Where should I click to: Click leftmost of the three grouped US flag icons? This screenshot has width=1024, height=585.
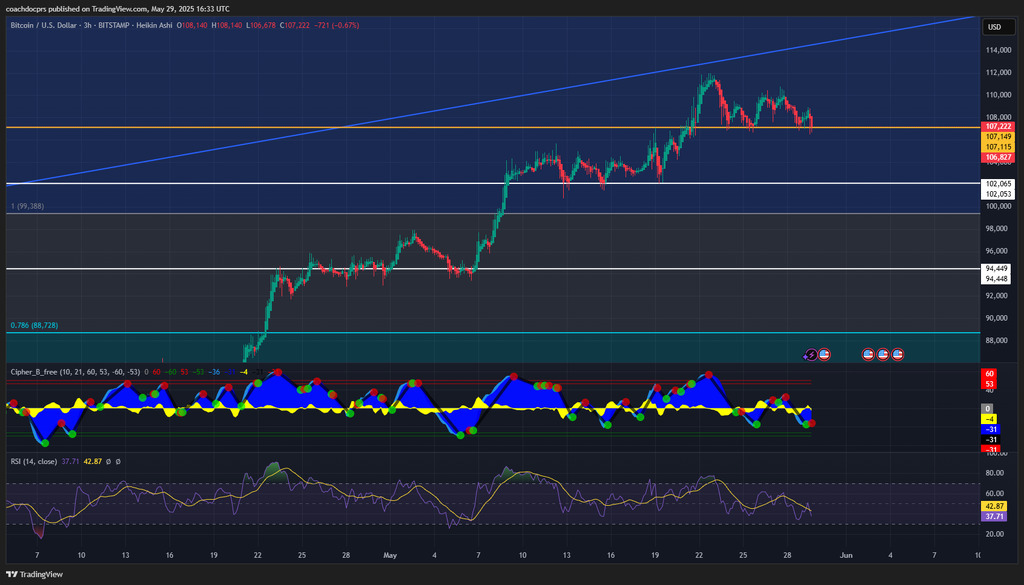868,354
